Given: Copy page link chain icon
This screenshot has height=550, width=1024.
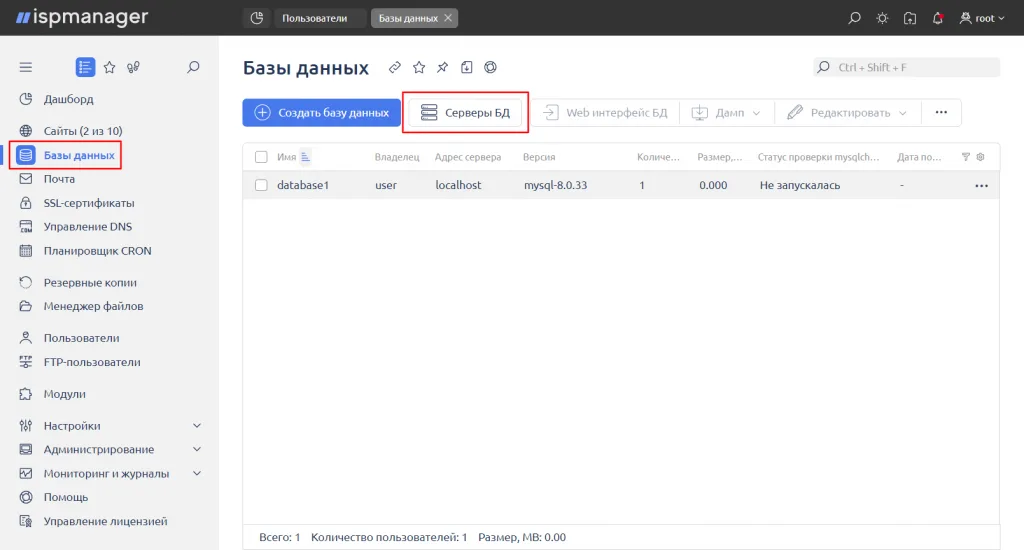Looking at the screenshot, I should tap(394, 67).
